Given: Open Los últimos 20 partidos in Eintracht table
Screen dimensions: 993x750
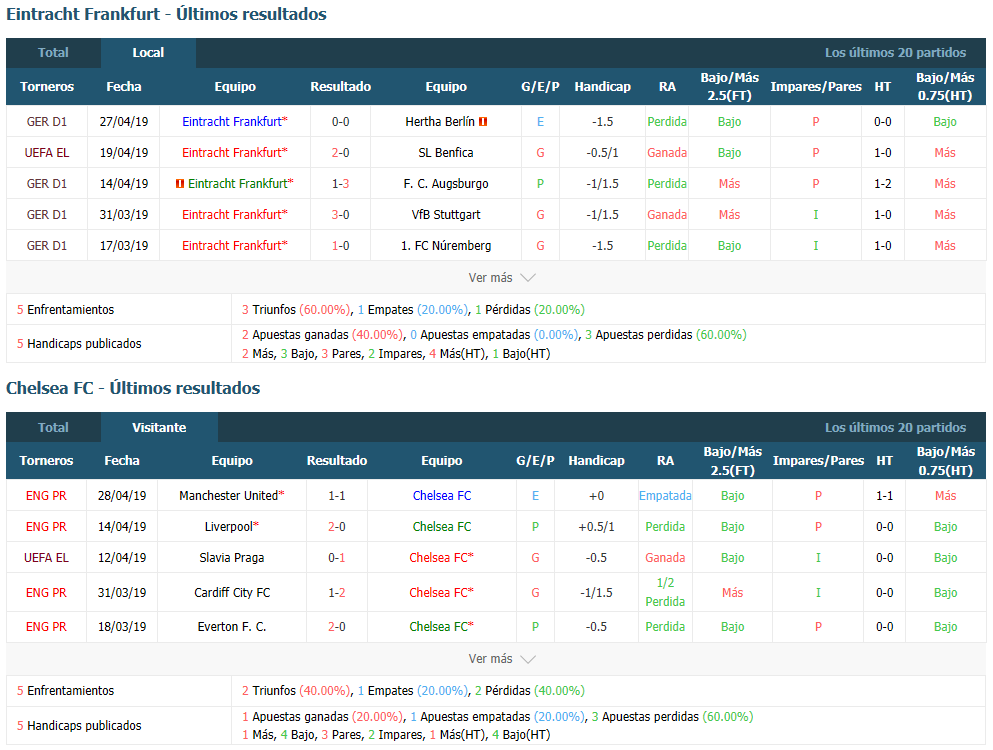Looking at the screenshot, I should coord(895,53).
